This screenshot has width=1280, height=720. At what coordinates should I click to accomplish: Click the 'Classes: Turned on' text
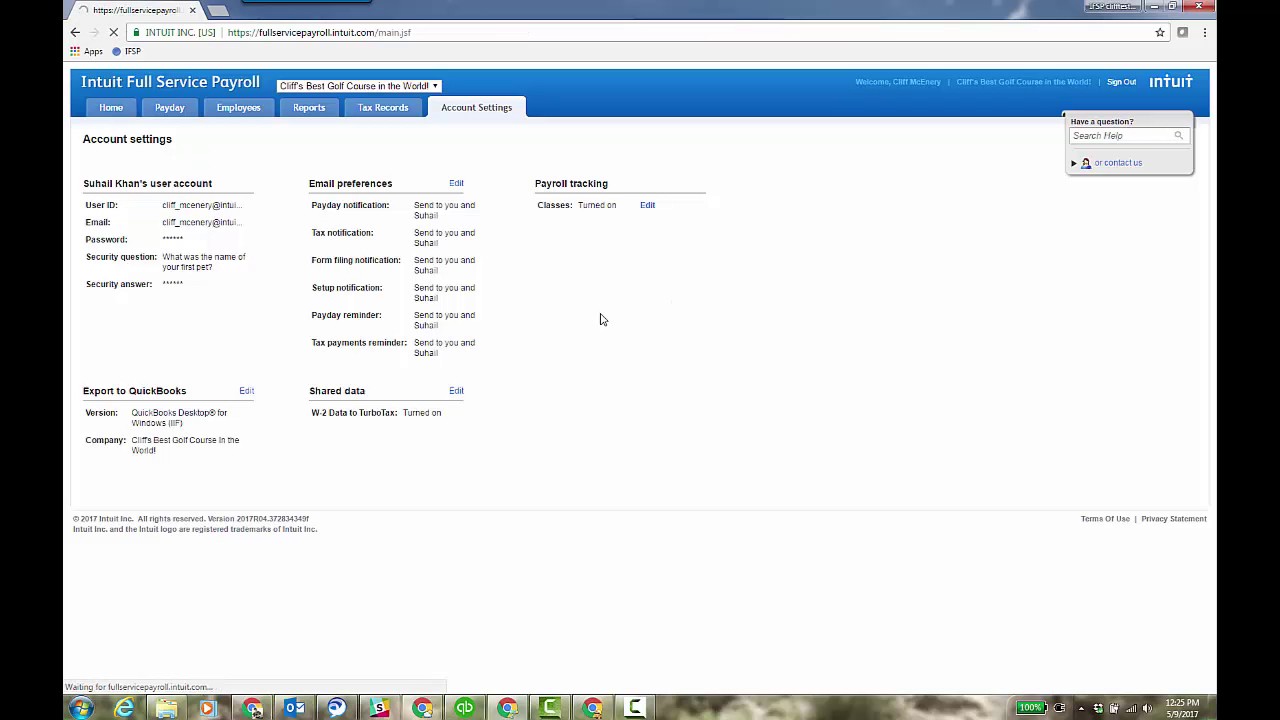[577, 205]
